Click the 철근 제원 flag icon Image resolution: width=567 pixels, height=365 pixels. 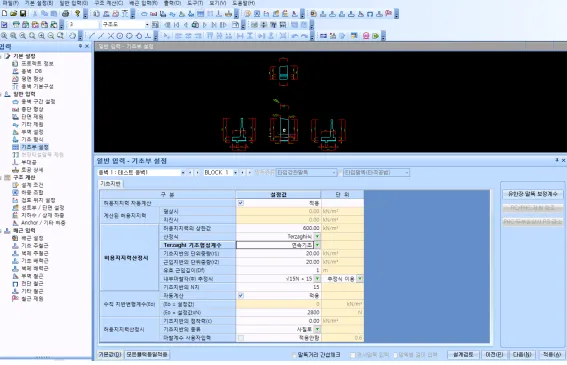pyautogui.click(x=15, y=299)
